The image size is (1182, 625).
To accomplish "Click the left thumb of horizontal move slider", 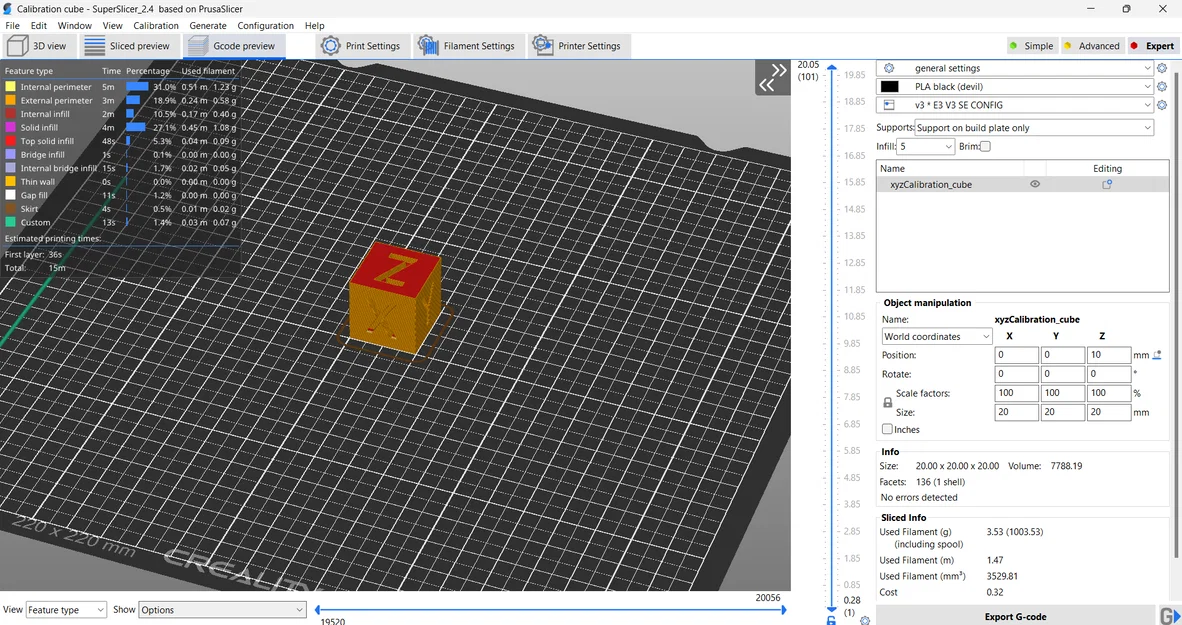I will click(318, 609).
